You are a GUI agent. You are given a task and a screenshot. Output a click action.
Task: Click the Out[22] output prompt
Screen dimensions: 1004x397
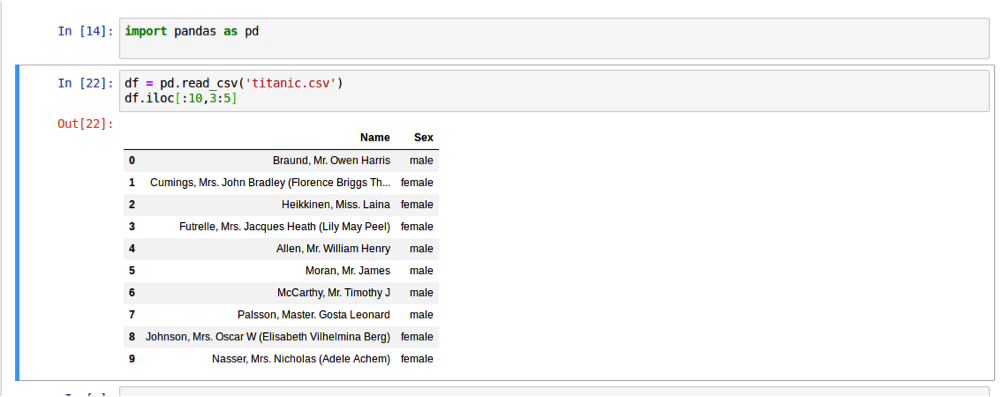click(x=86, y=124)
